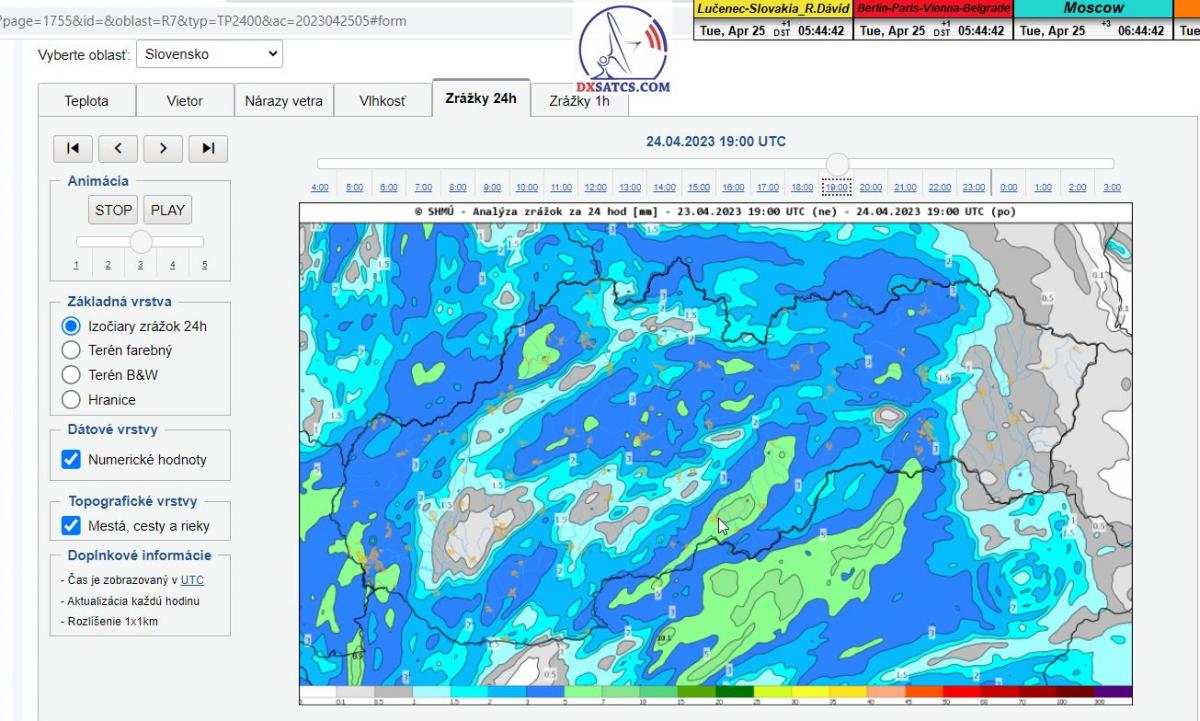Uncheck Numerické hodnoty checkbox
The height and width of the screenshot is (721, 1200).
click(71, 460)
